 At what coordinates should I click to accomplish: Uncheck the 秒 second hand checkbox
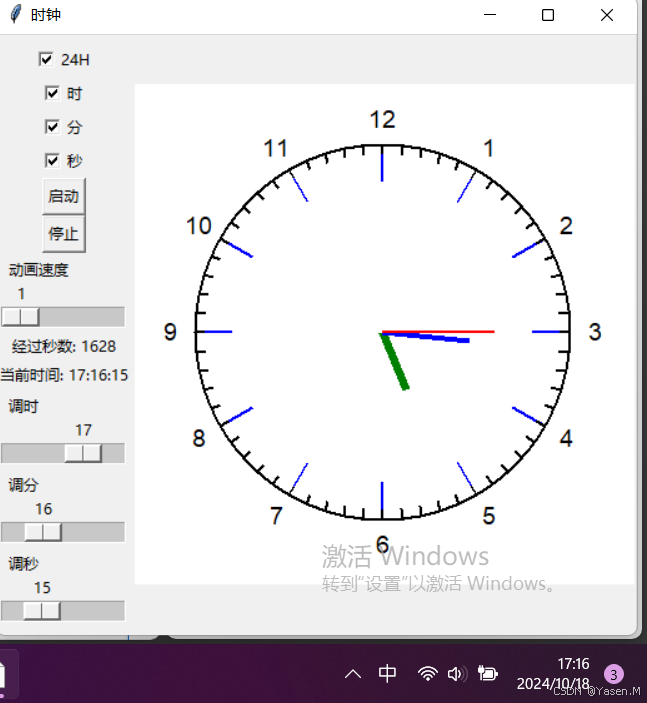click(52, 161)
